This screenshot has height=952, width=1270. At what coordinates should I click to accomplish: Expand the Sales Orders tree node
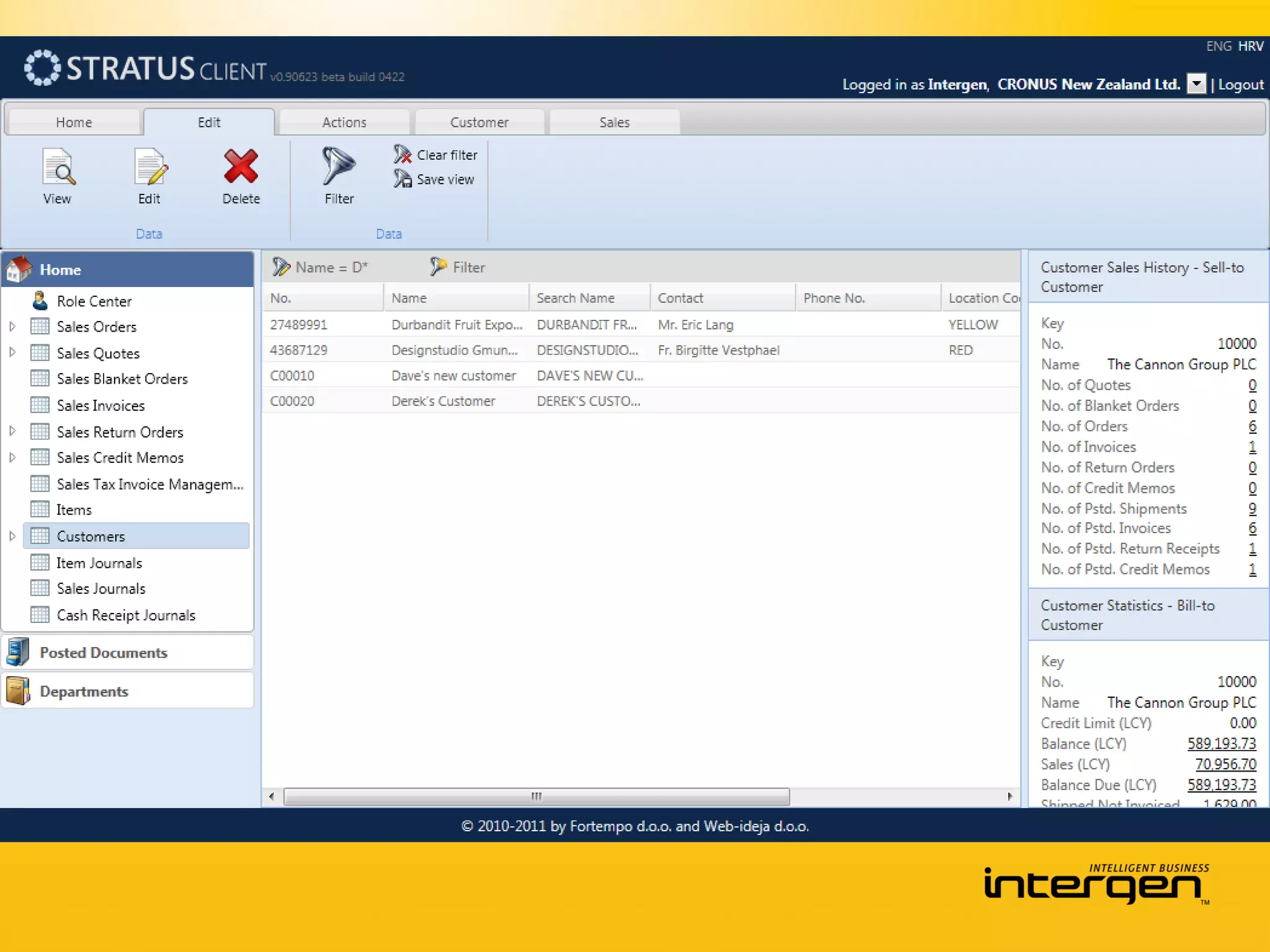pos(12,327)
